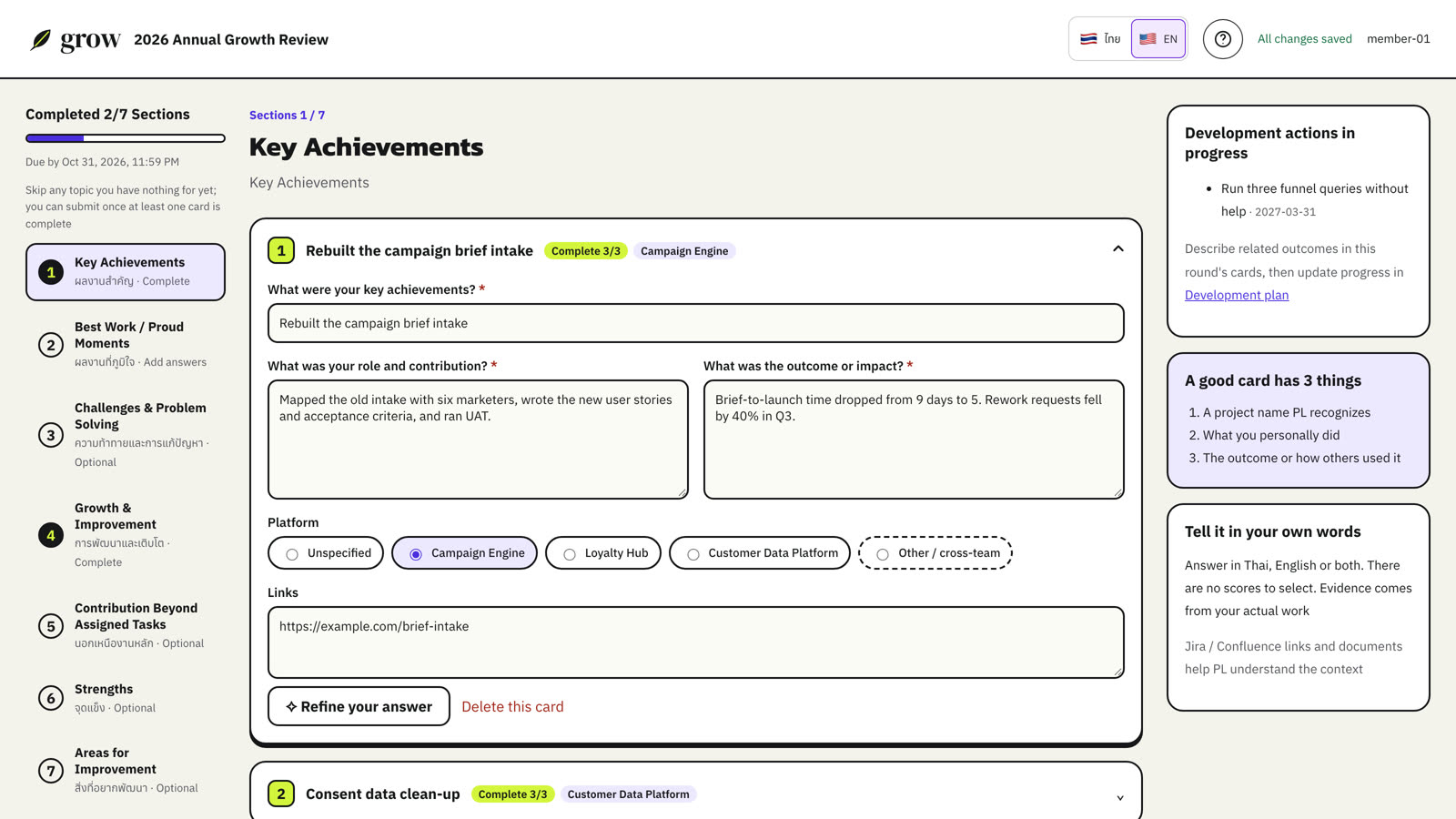Expand the Consent data clean-up card
Screen dimensions: 1456x819
[x=1120, y=797]
